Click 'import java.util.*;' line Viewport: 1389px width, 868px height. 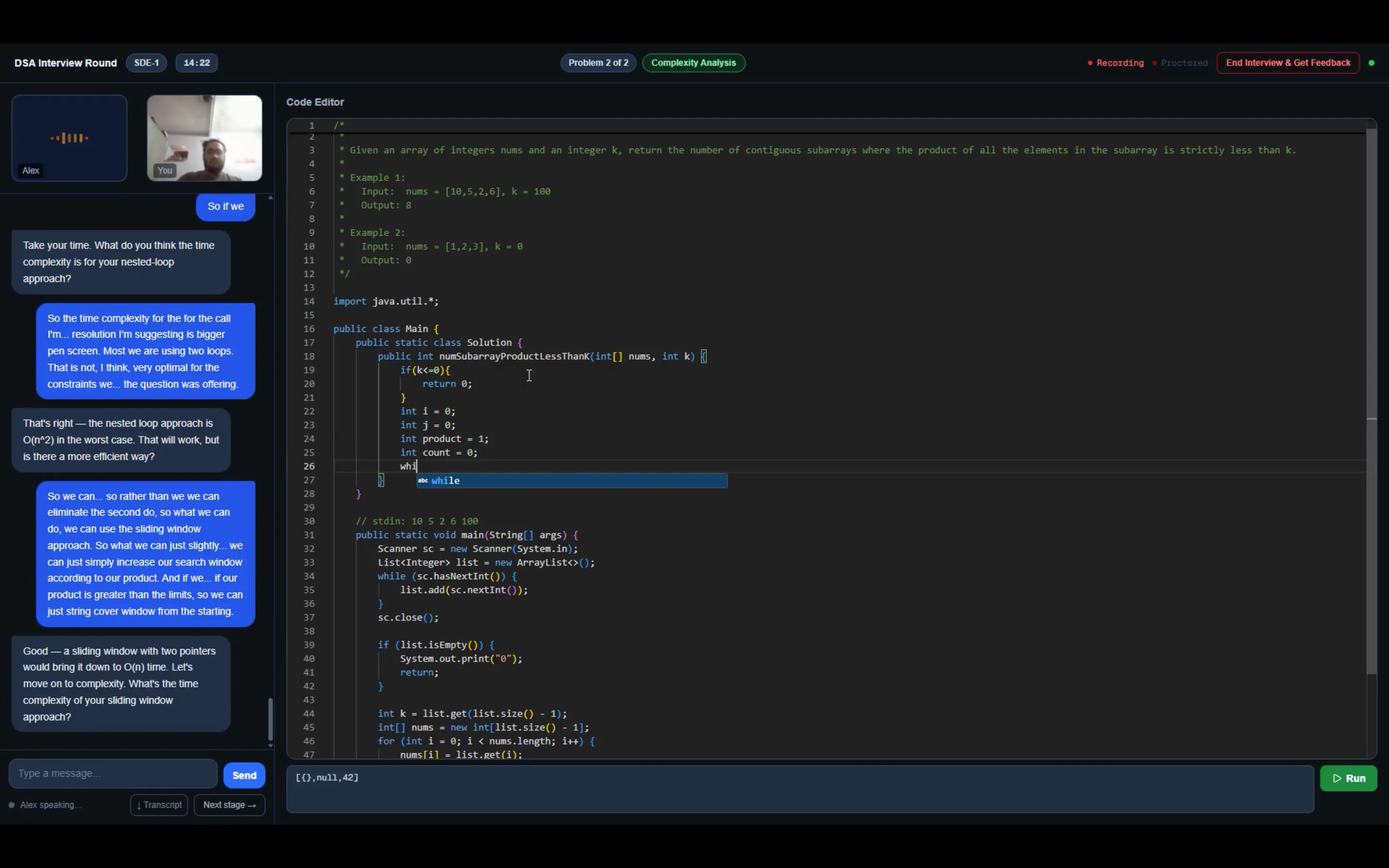(x=386, y=301)
